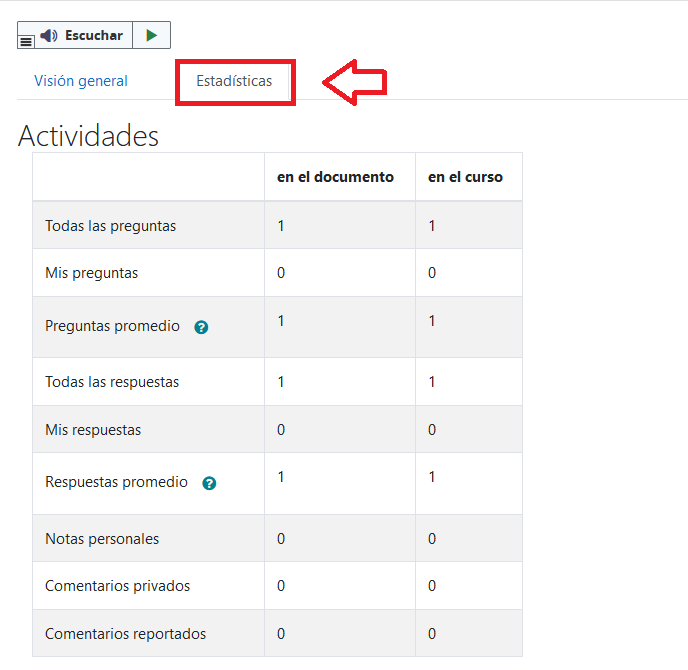Click the Escuchar speaker button
688x670 pixels.
tap(82, 35)
